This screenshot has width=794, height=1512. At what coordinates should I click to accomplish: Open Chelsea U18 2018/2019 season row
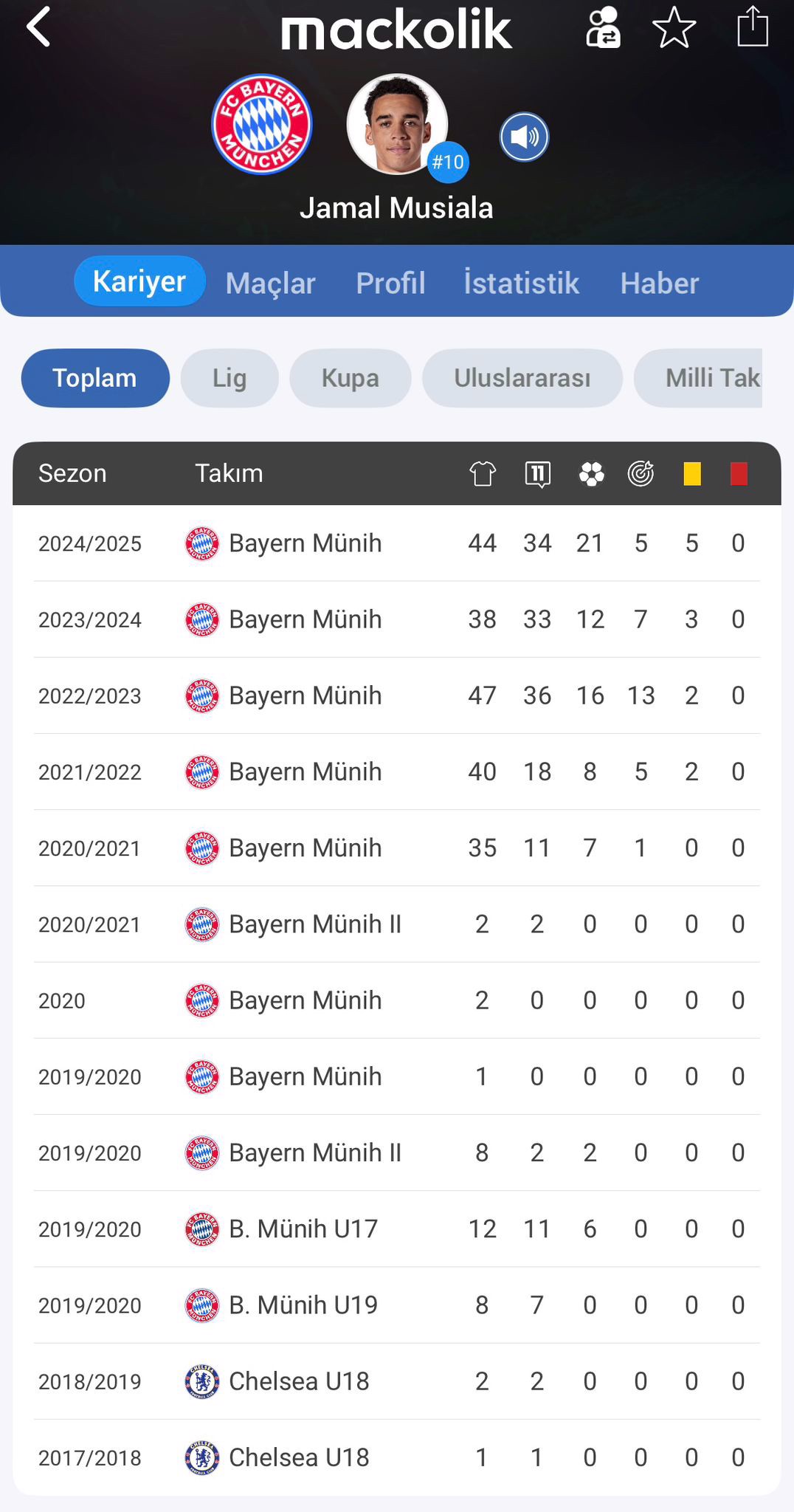tap(396, 1381)
